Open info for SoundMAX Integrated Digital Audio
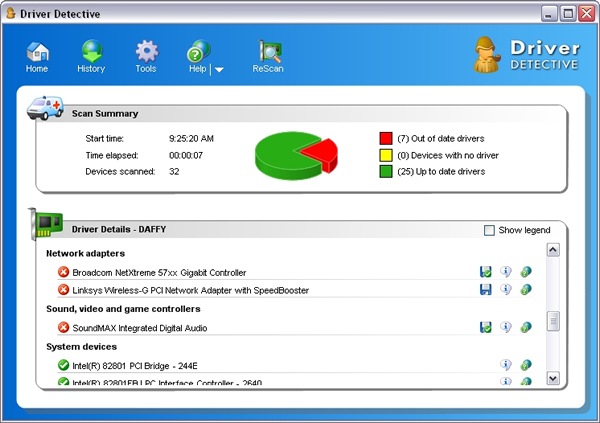600x423 pixels. (505, 327)
